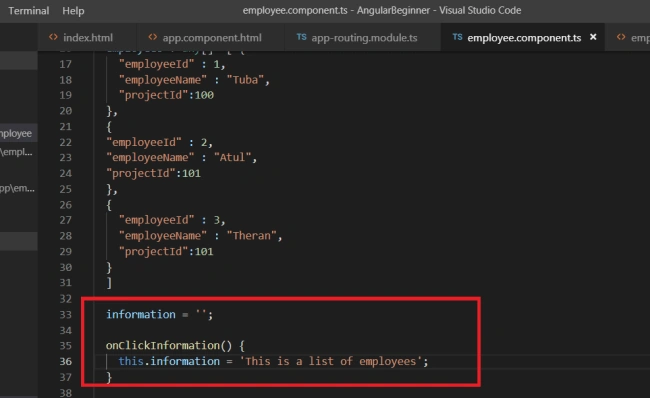Click line number 36 in the gutter
This screenshot has height=398, width=650.
[65, 362]
